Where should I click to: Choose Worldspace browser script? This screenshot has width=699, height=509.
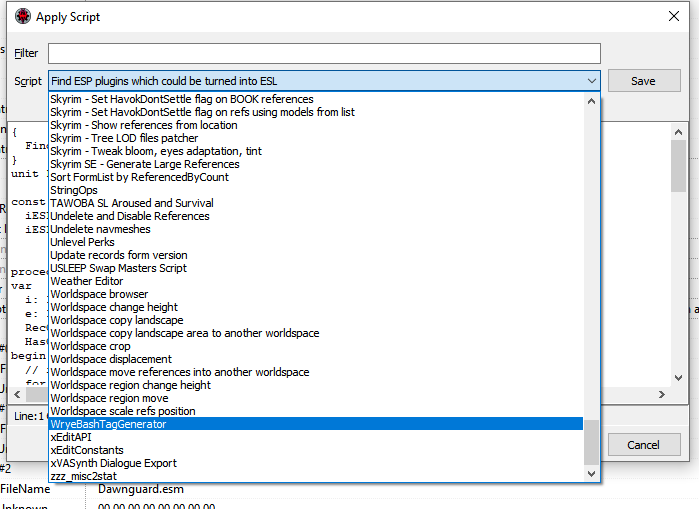99,294
